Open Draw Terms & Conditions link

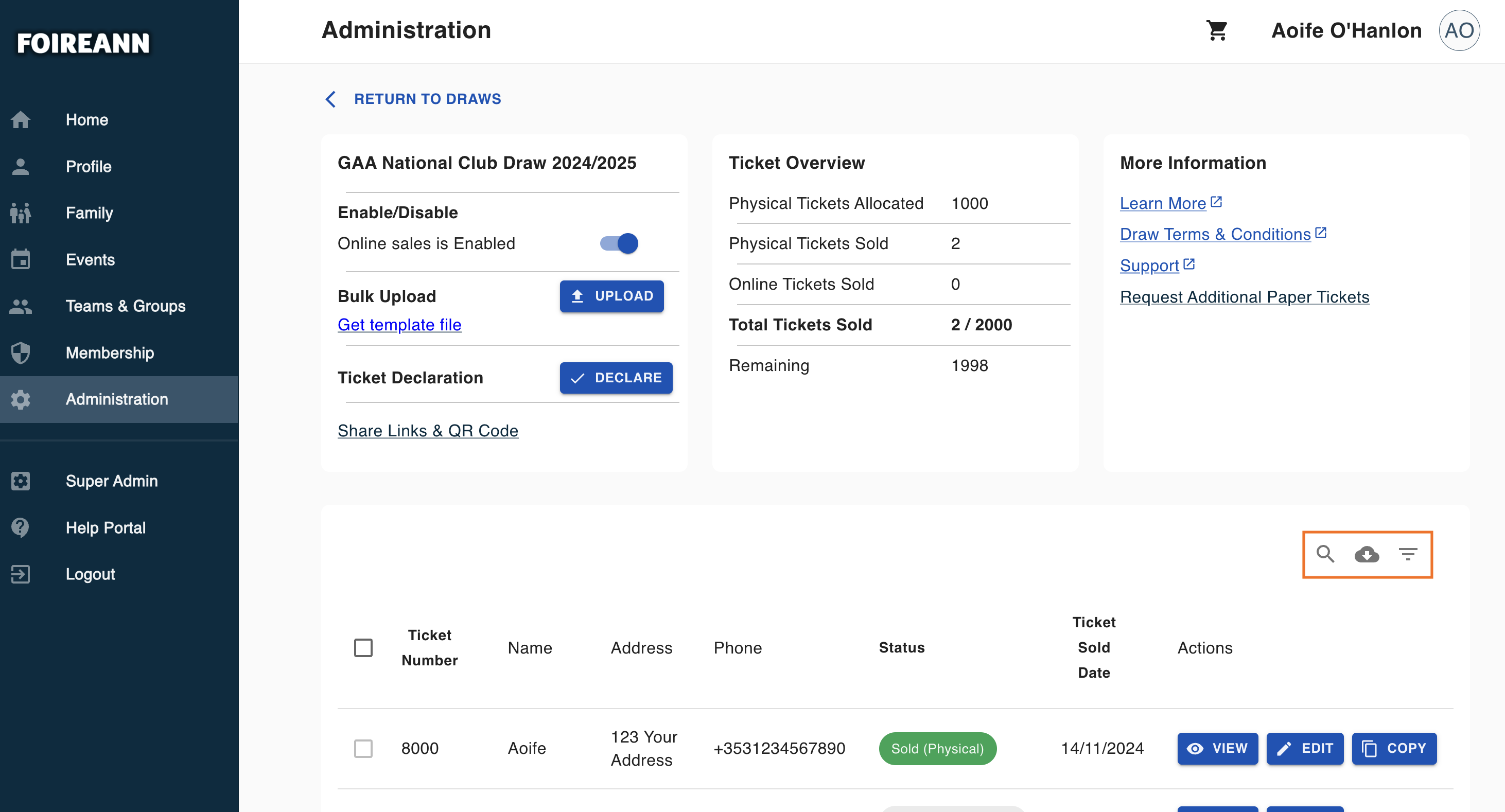tap(1215, 234)
